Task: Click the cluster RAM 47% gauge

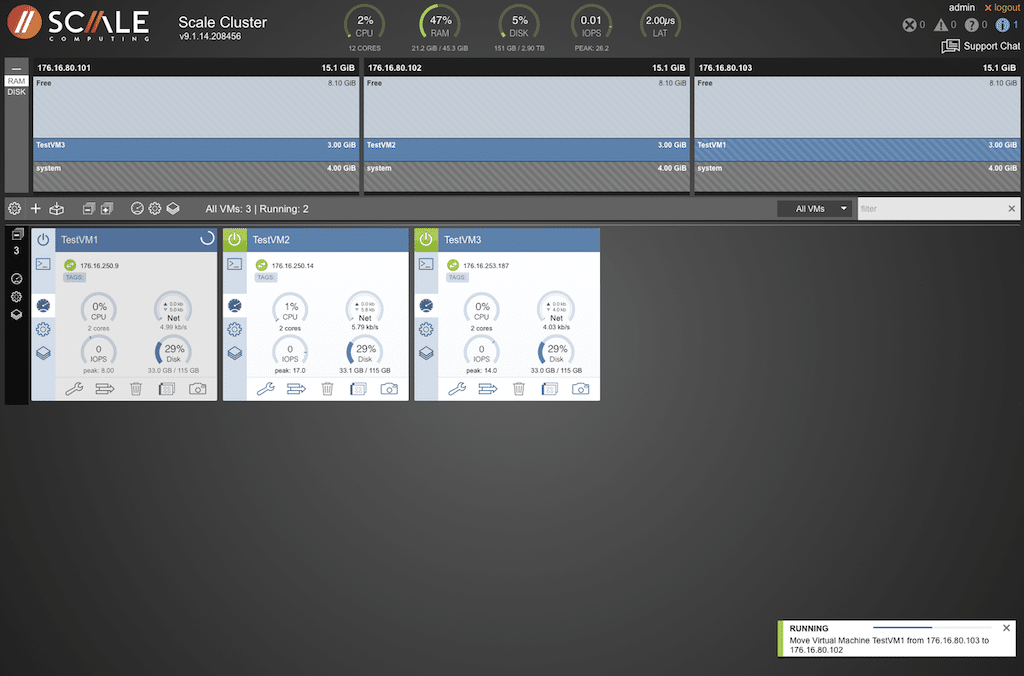Action: point(440,26)
